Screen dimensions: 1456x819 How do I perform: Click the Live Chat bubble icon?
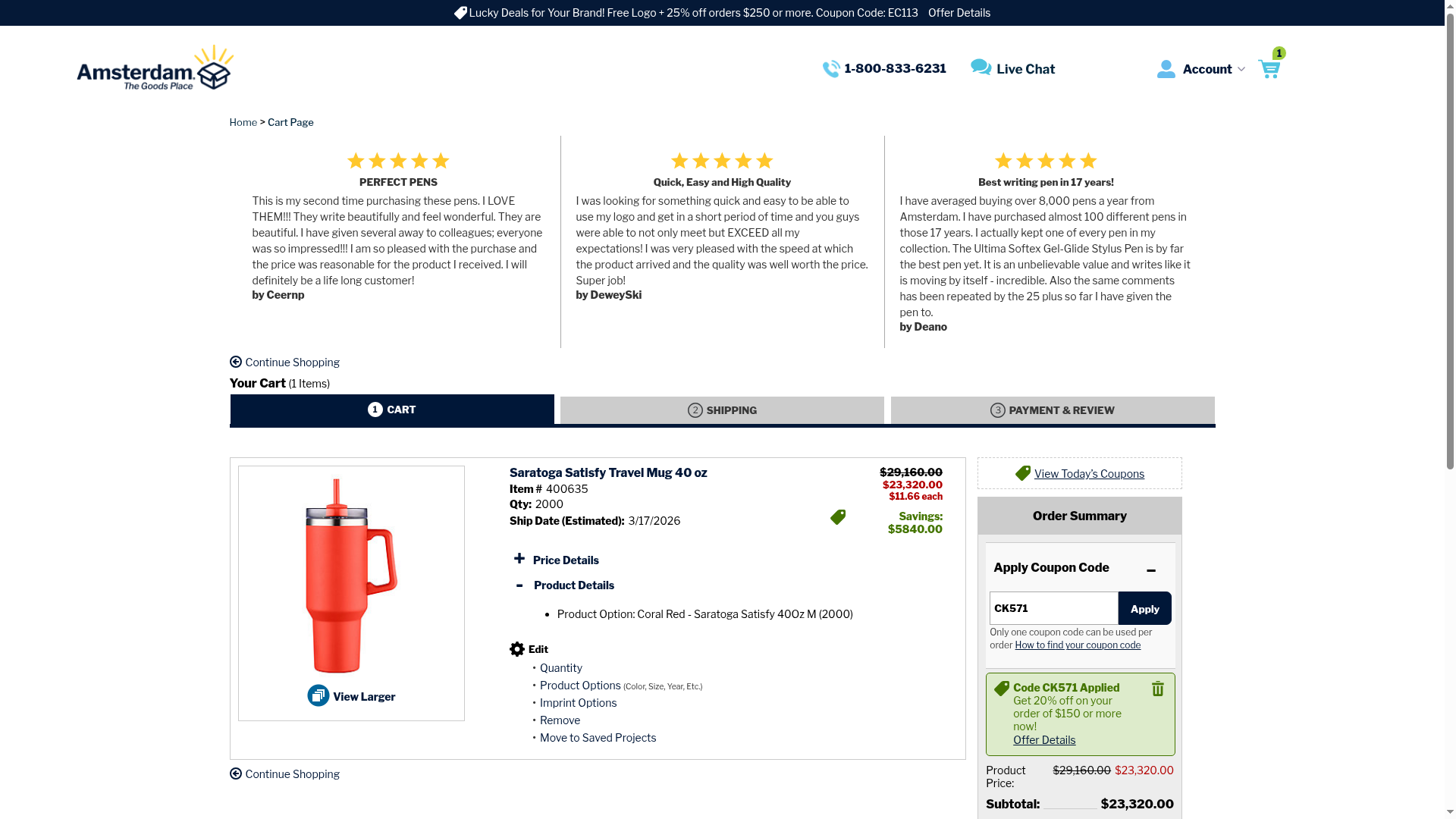point(981,67)
